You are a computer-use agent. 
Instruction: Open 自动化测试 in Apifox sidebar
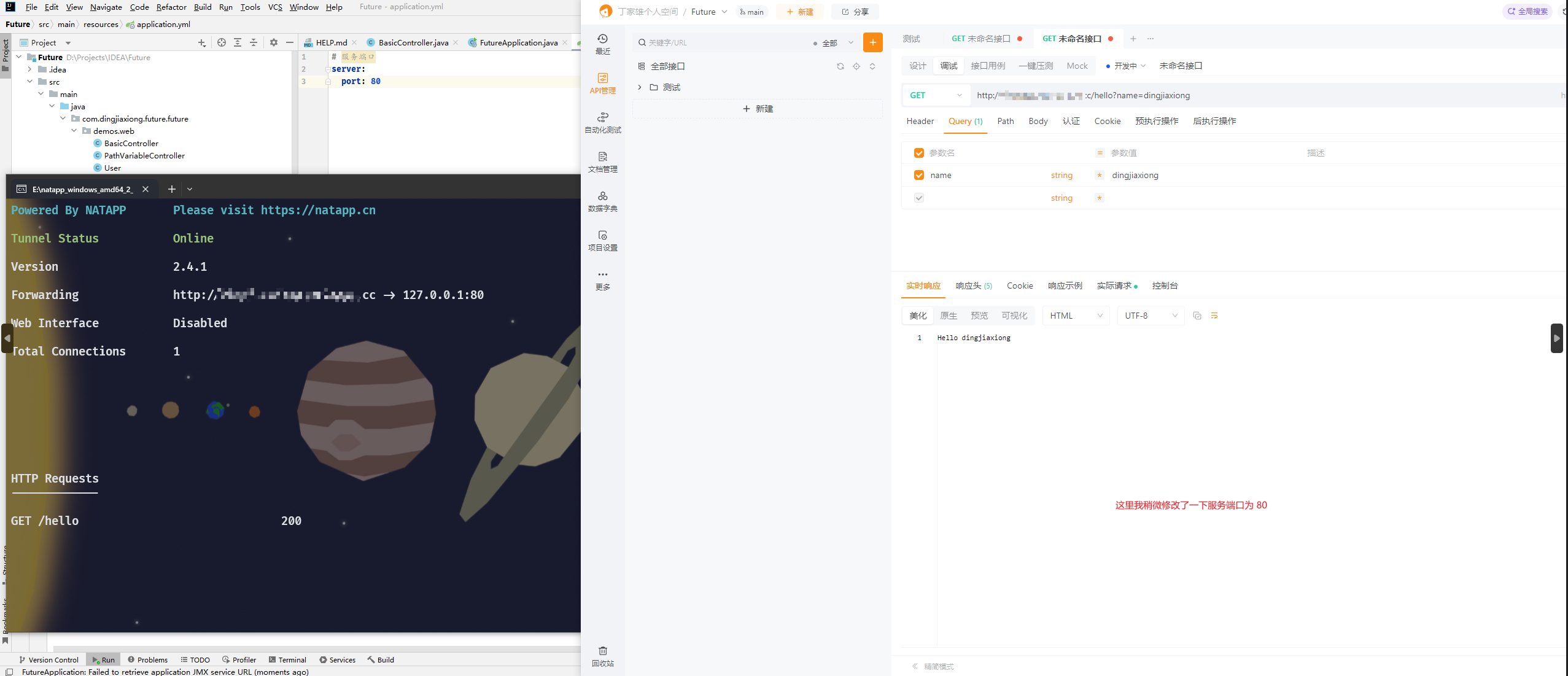602,123
